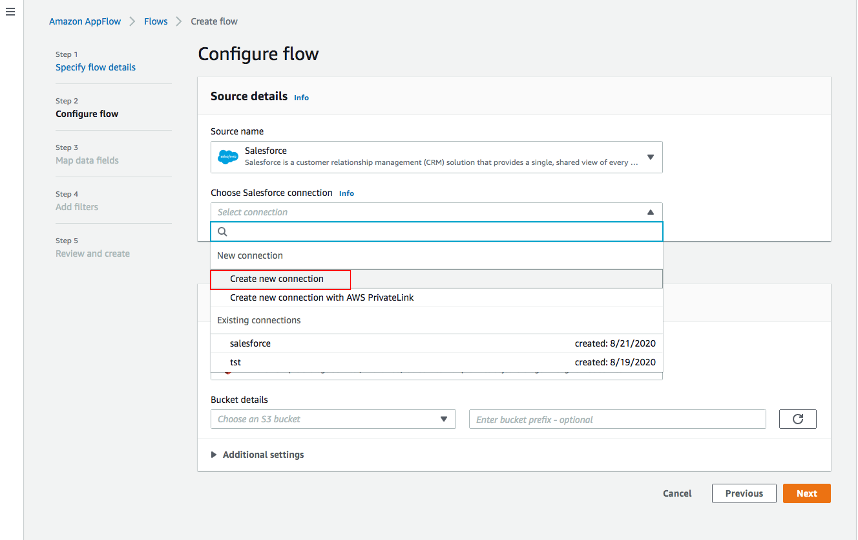Click the Next button
This screenshot has height=540, width=858.
(806, 493)
